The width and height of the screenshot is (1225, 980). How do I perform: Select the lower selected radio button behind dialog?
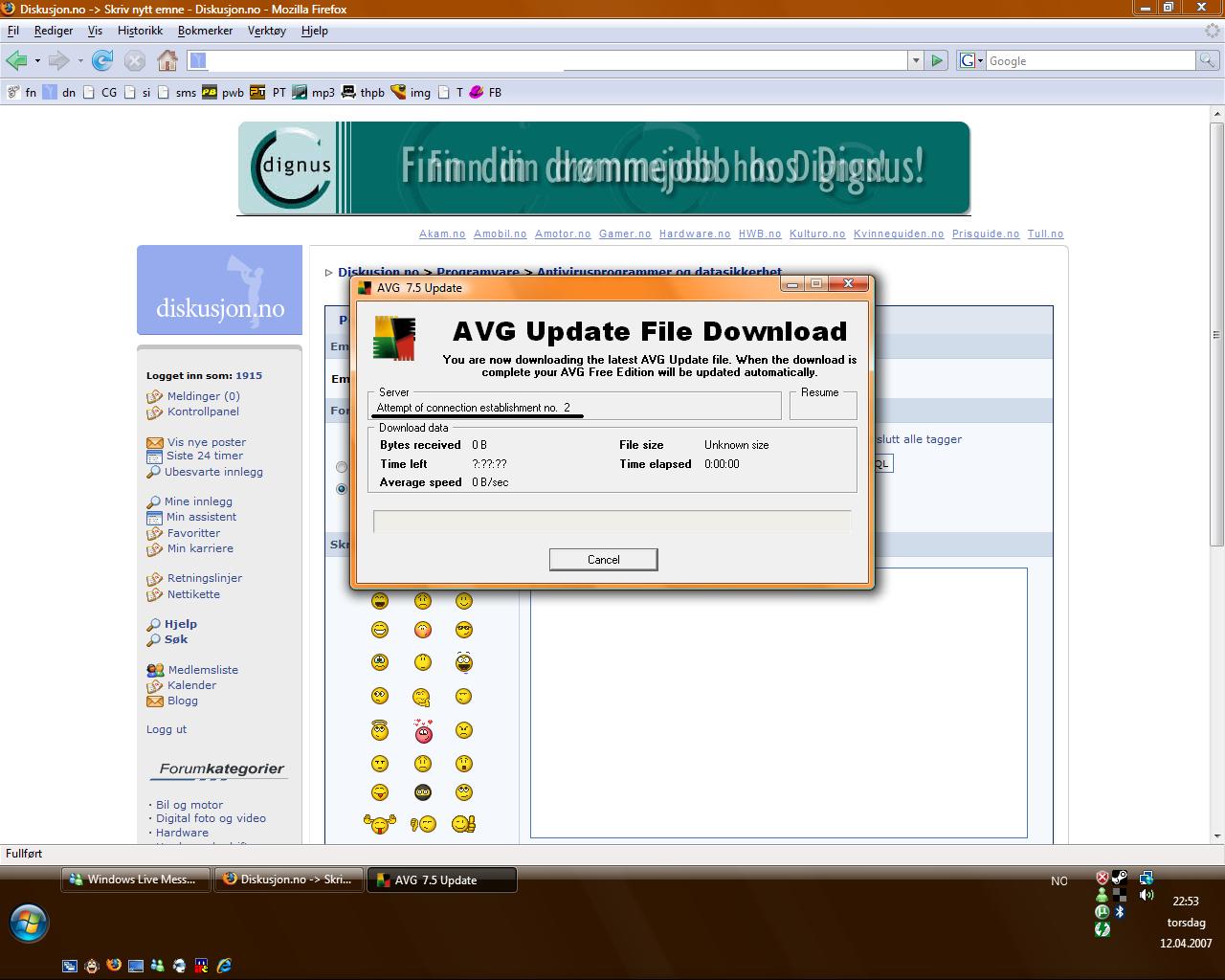click(342, 489)
